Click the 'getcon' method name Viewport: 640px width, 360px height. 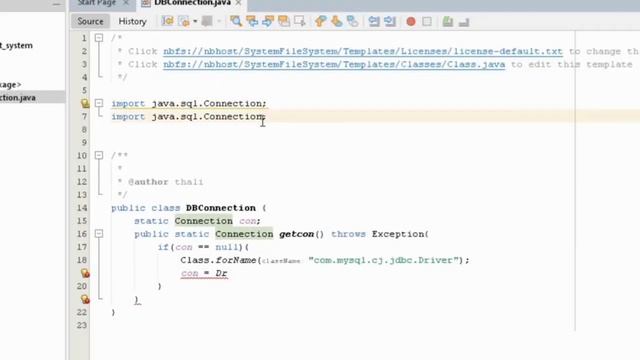click(x=296, y=234)
